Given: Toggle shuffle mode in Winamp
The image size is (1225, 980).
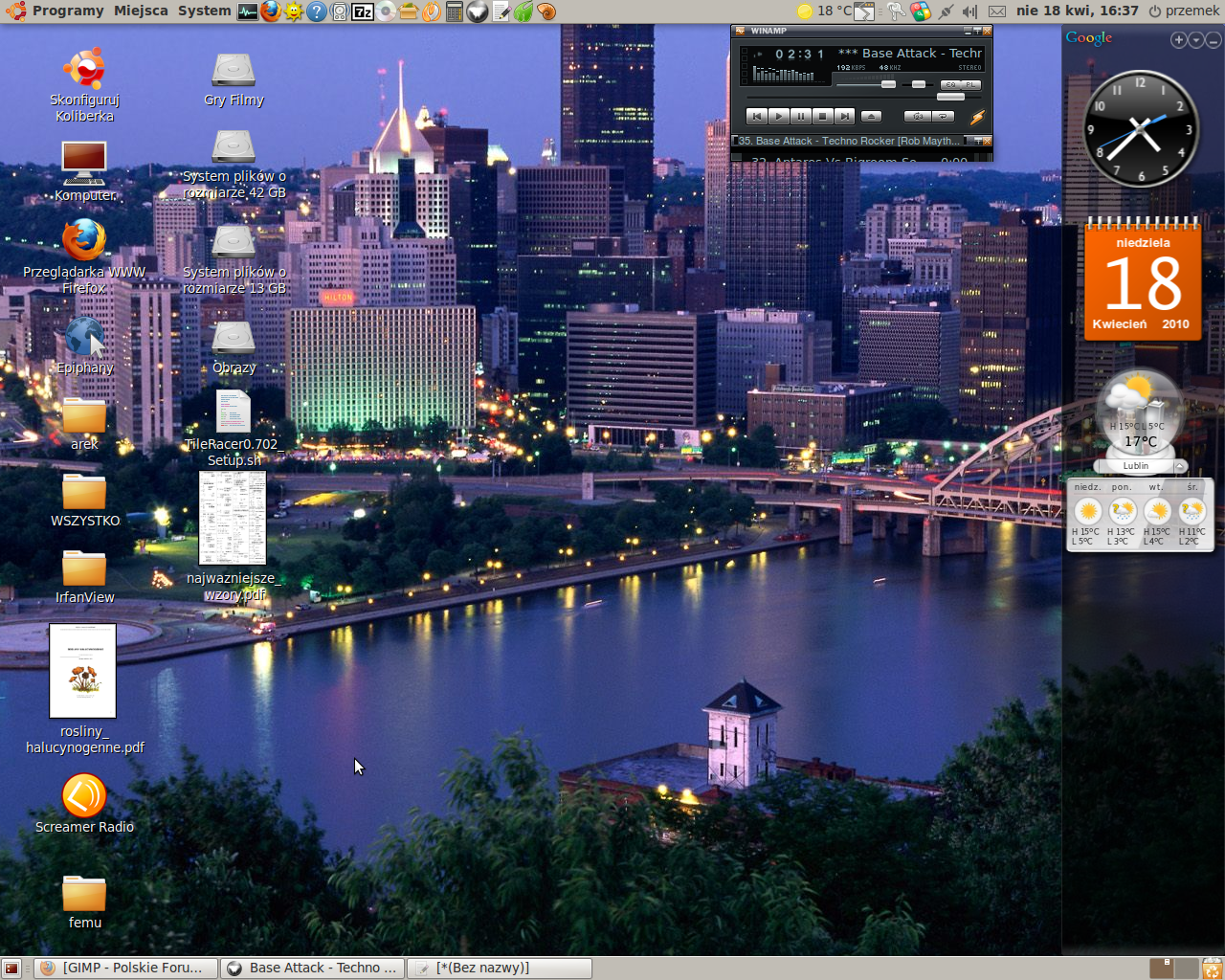Looking at the screenshot, I should (x=917, y=116).
